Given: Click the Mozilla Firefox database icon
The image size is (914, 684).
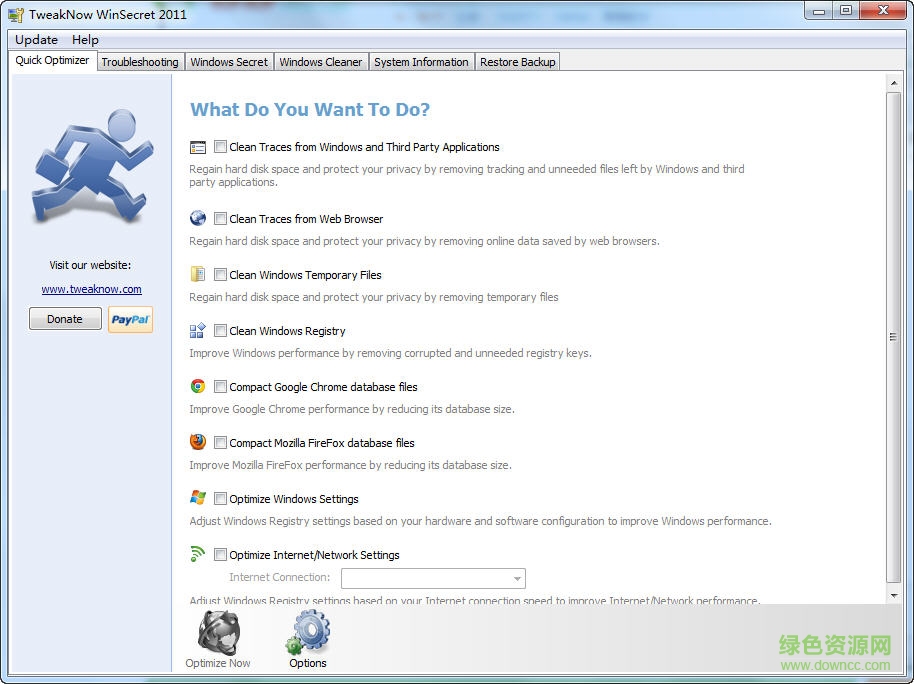Looking at the screenshot, I should click(198, 443).
